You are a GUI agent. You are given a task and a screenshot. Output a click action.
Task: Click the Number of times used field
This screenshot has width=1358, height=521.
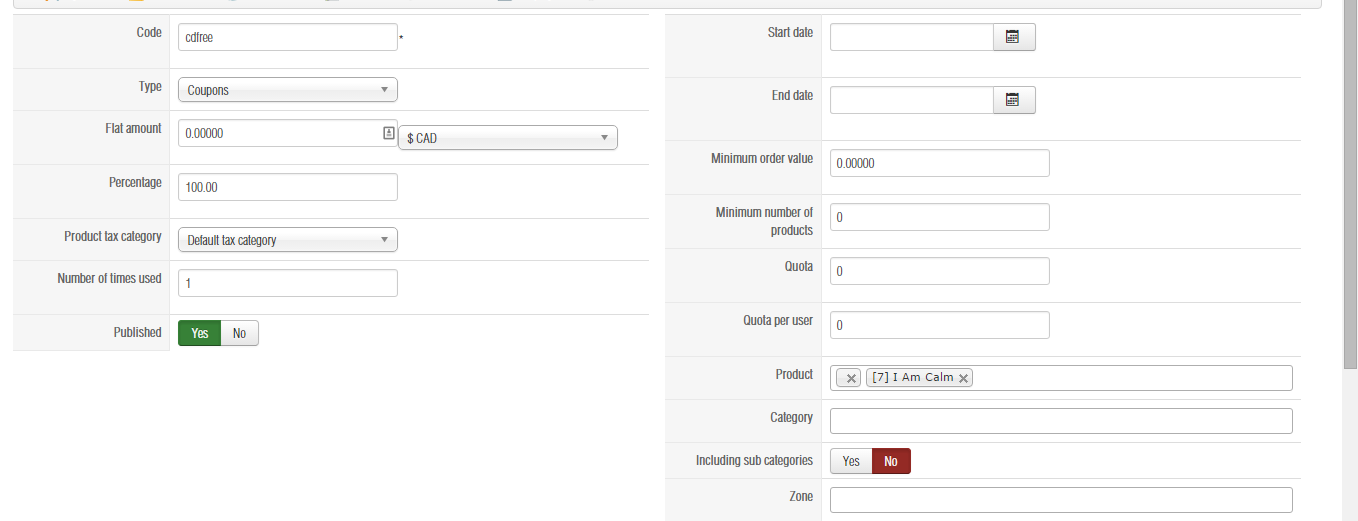pyautogui.click(x=287, y=283)
